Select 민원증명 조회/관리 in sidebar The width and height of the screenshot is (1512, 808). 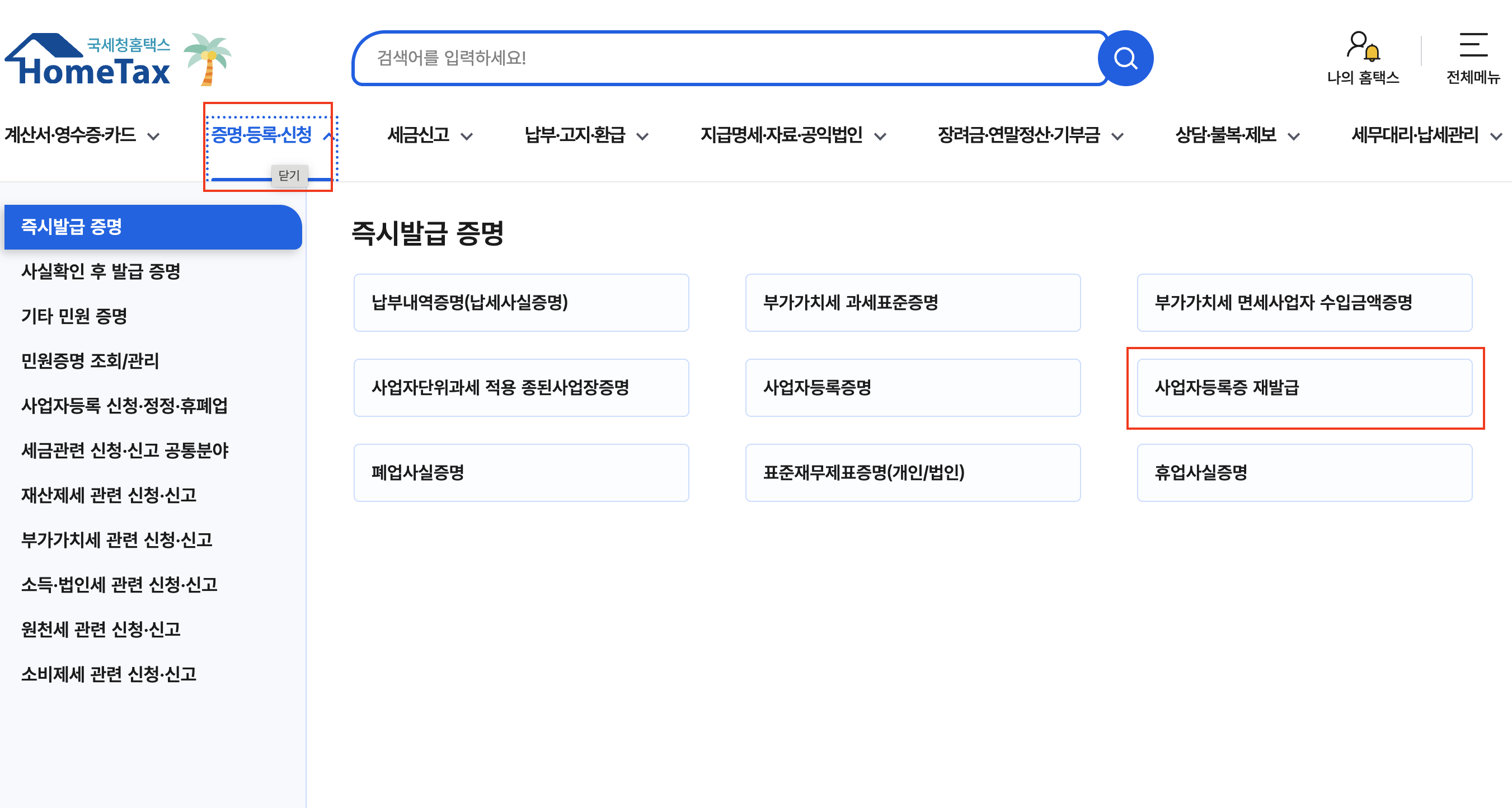click(x=91, y=361)
